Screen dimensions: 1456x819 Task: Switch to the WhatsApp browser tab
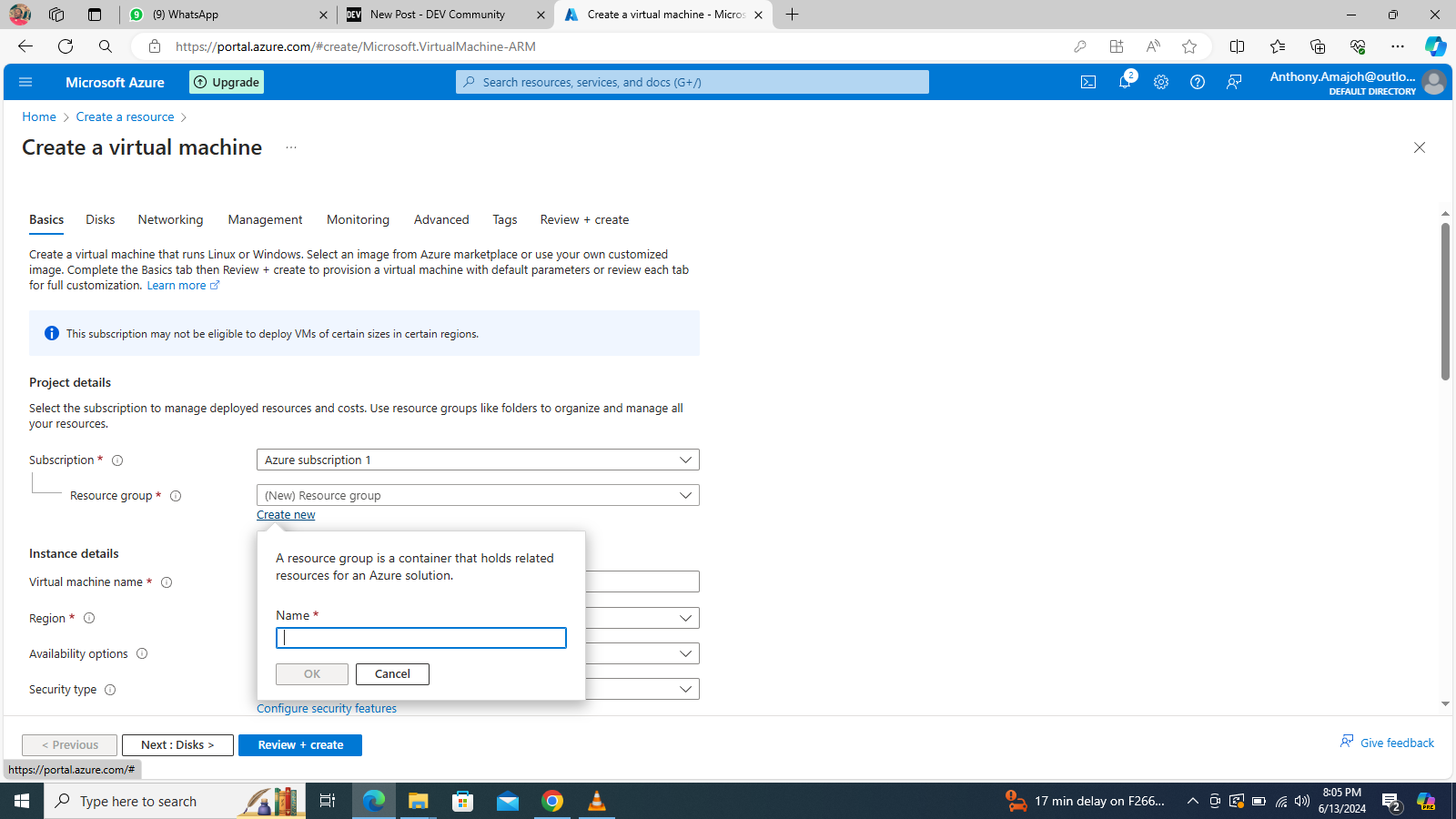coord(227,15)
